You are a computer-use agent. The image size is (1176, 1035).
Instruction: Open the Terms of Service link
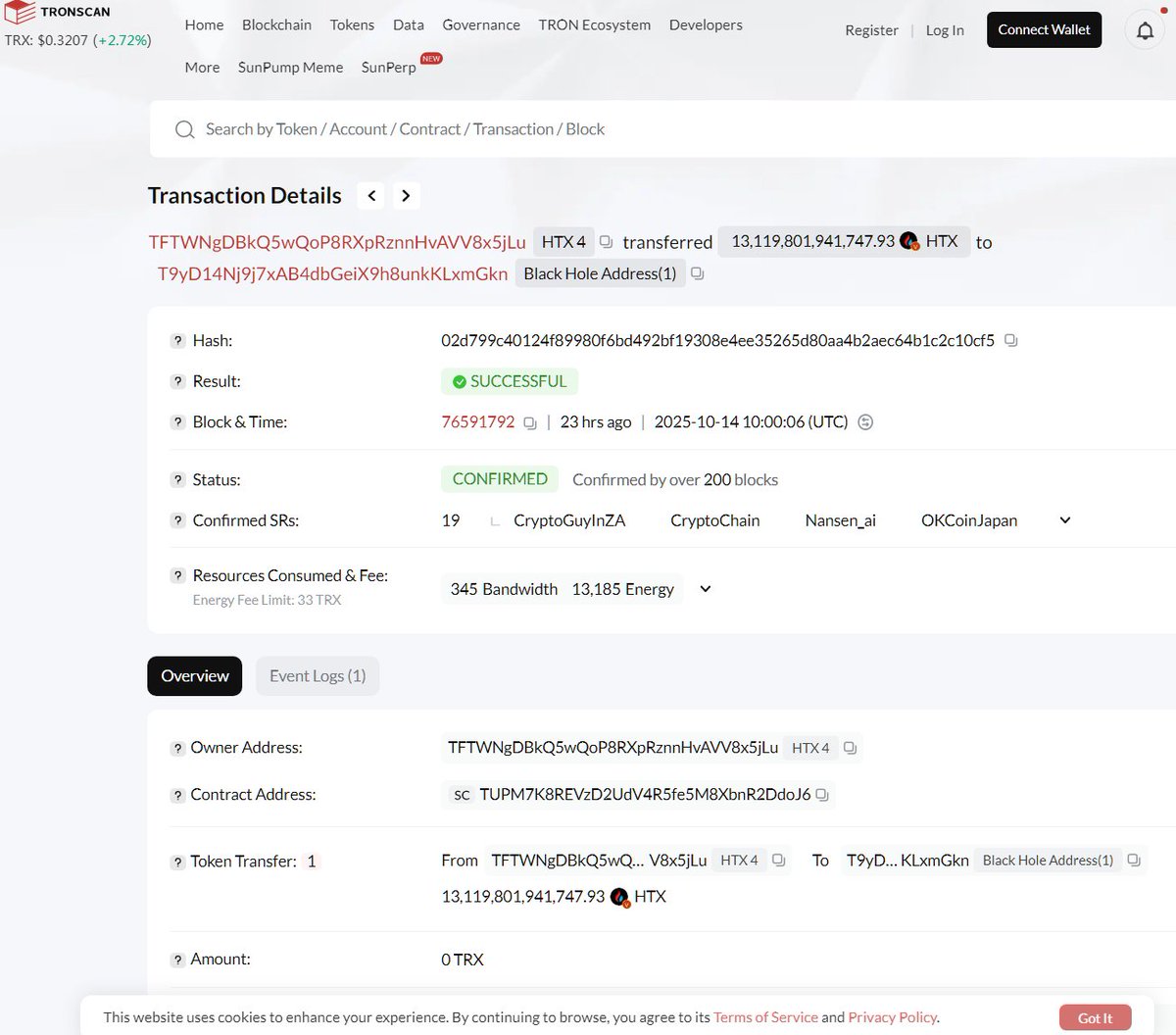pos(765,1017)
